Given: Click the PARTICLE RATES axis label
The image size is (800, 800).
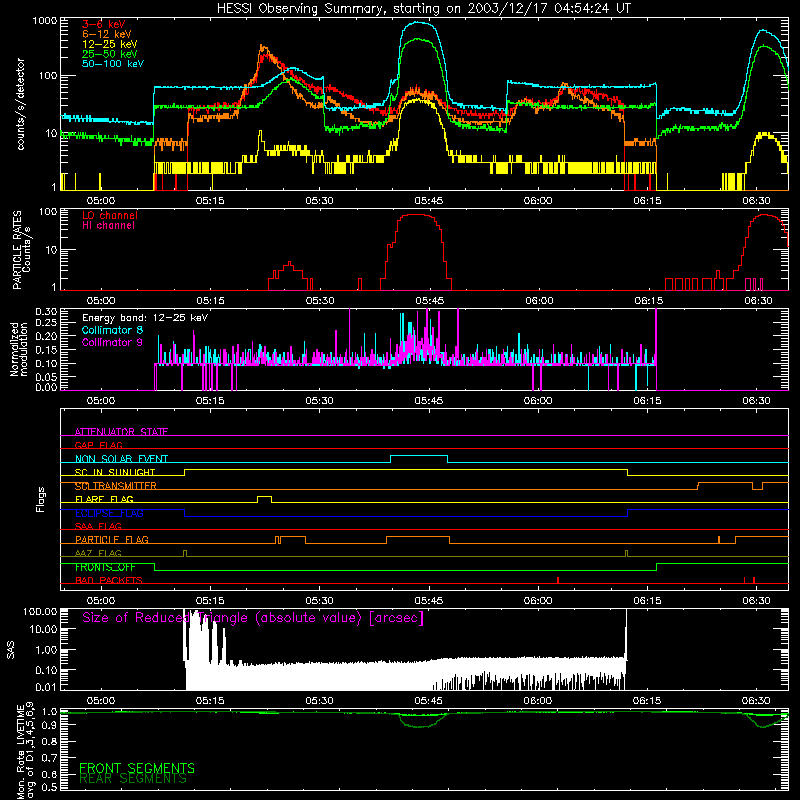Looking at the screenshot, I should click(x=21, y=249).
